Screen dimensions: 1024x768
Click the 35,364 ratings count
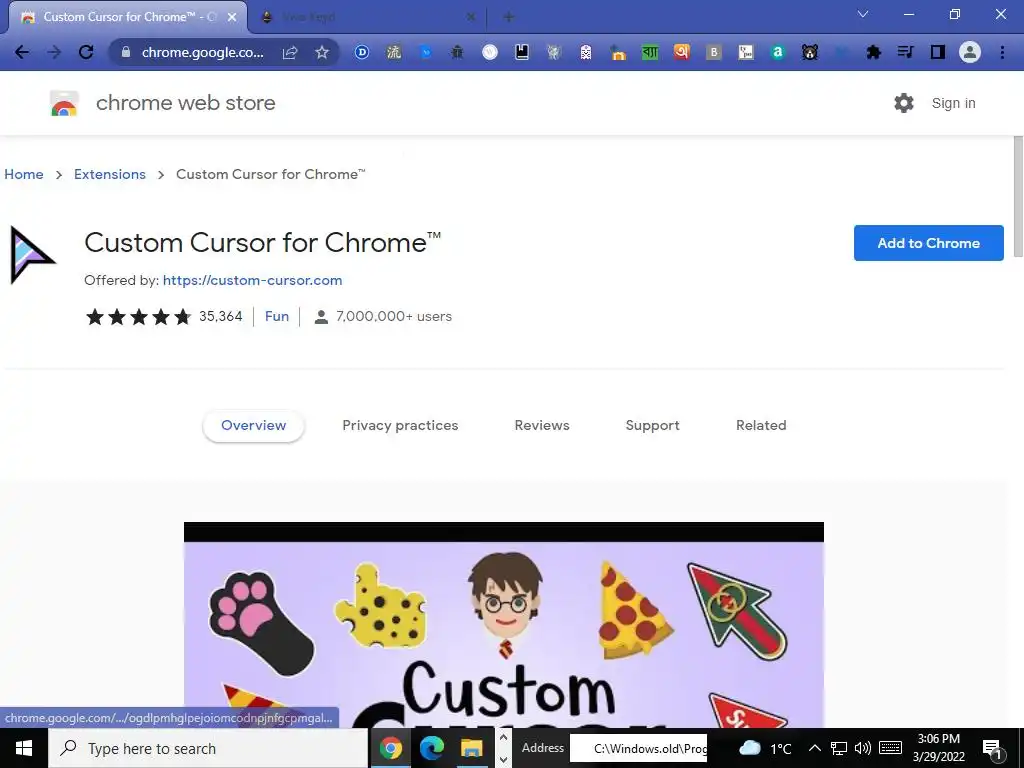[221, 316]
